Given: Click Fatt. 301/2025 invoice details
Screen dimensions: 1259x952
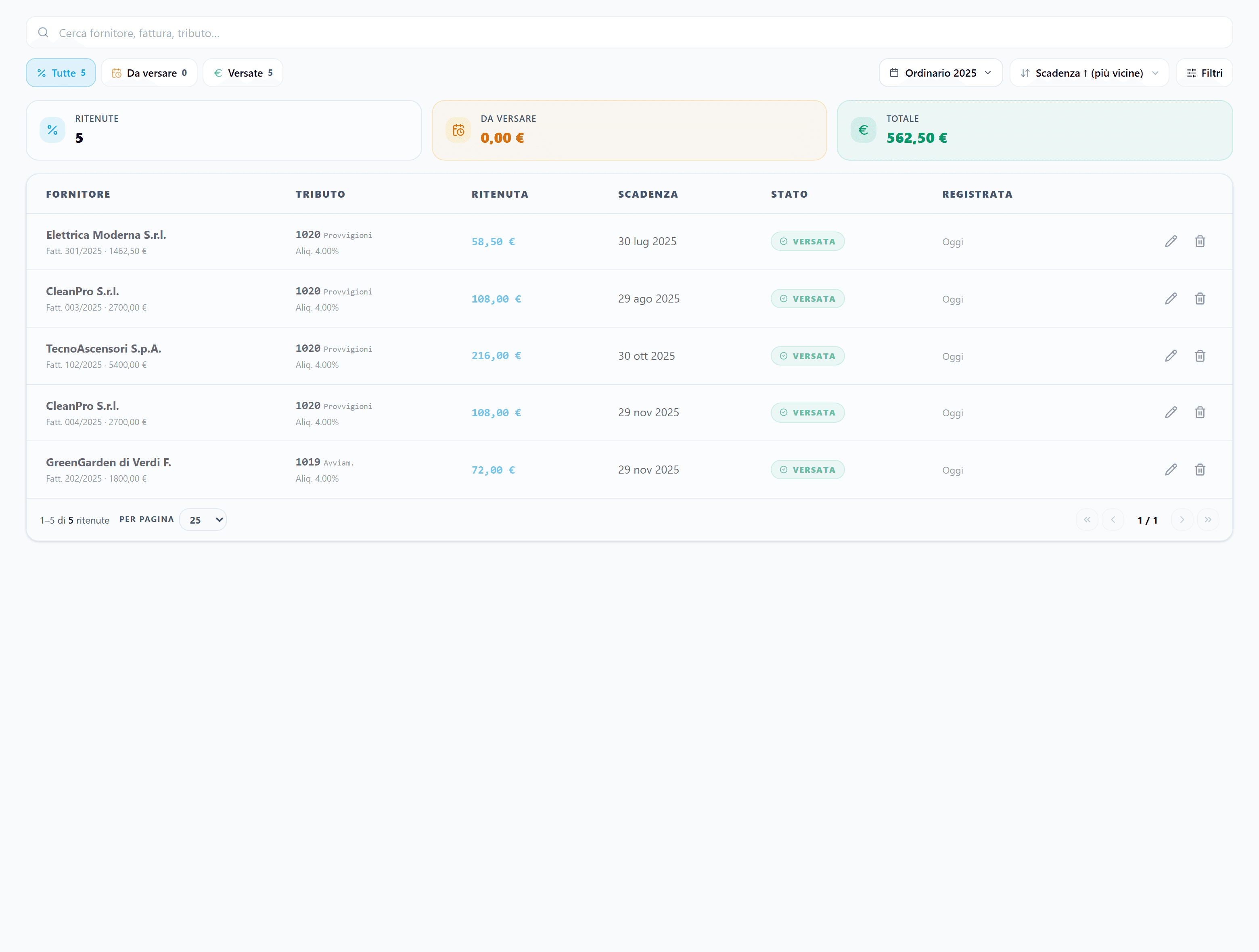Looking at the screenshot, I should (x=96, y=251).
